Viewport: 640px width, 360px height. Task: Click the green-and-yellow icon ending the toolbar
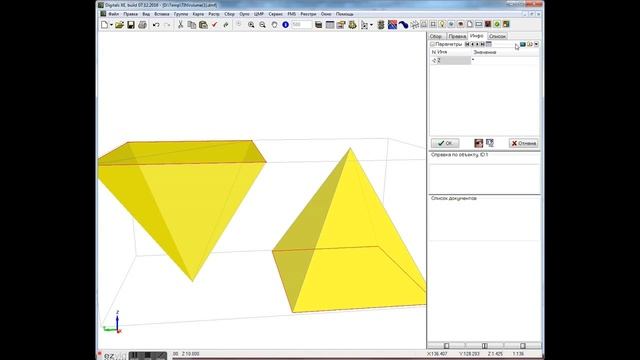click(506, 24)
